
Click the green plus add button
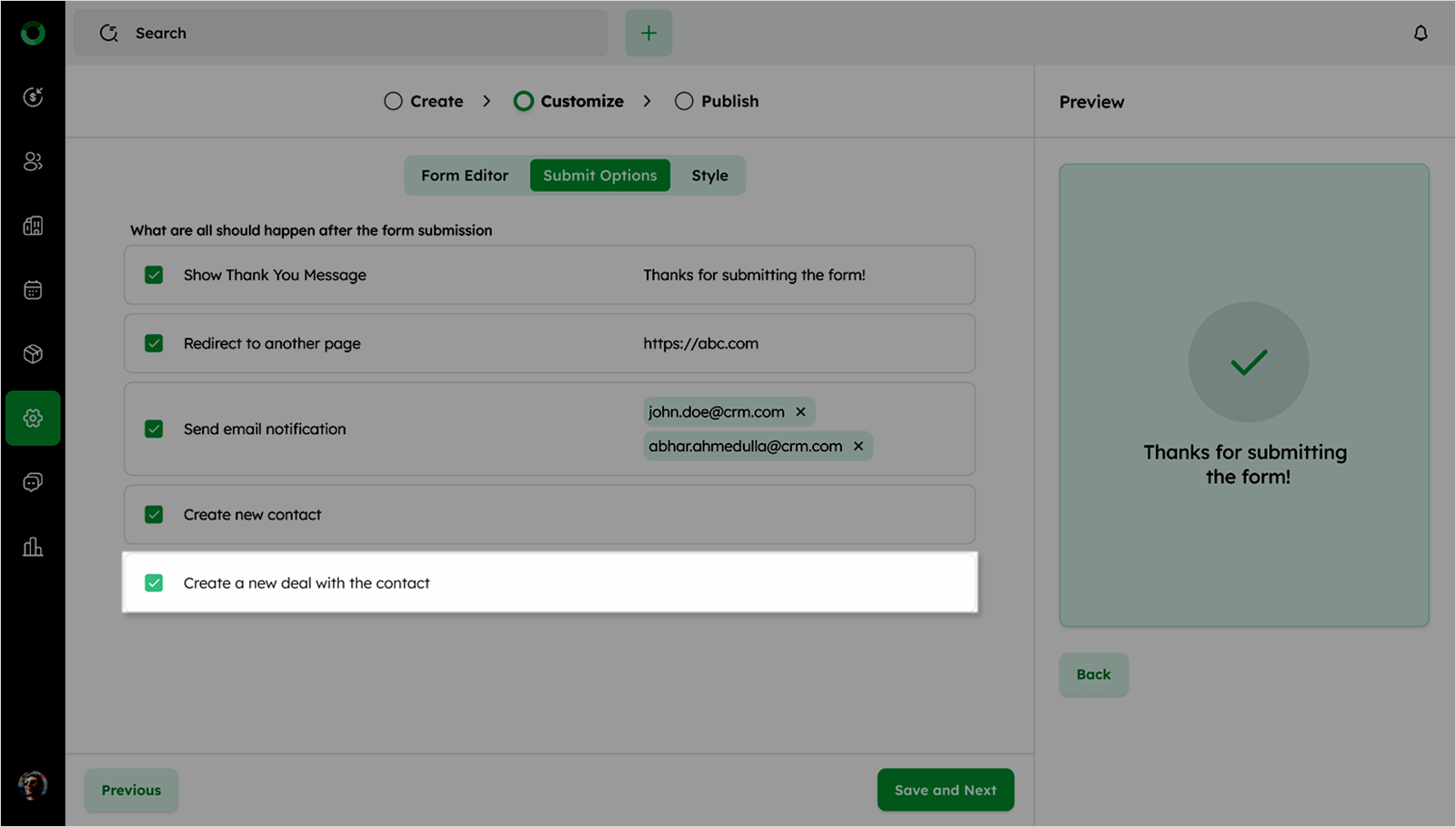[648, 34]
